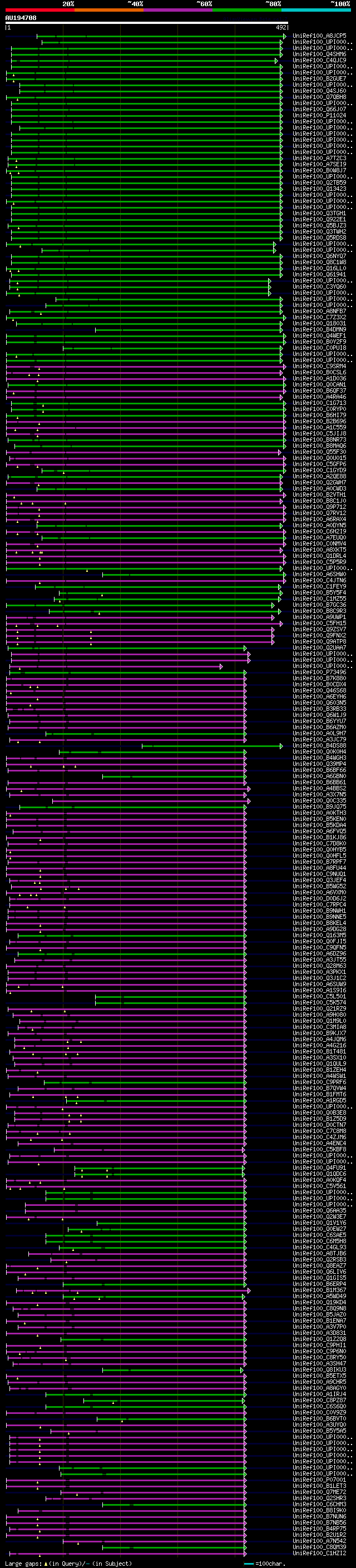Click hit label UniRef100_Q5BJZ3
The height and width of the screenshot is (1568, 356).
point(319,226)
